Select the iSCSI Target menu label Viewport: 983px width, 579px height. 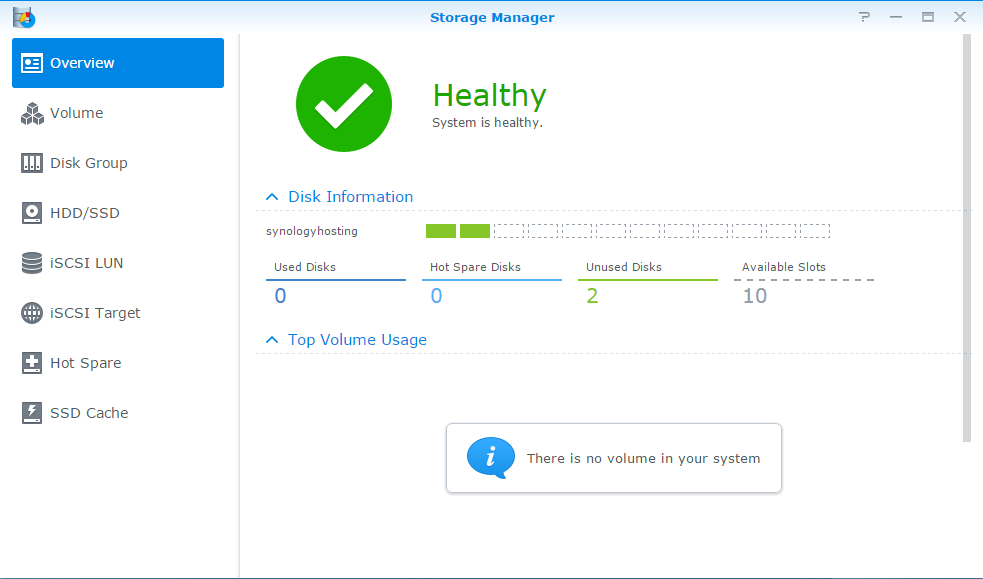(95, 313)
